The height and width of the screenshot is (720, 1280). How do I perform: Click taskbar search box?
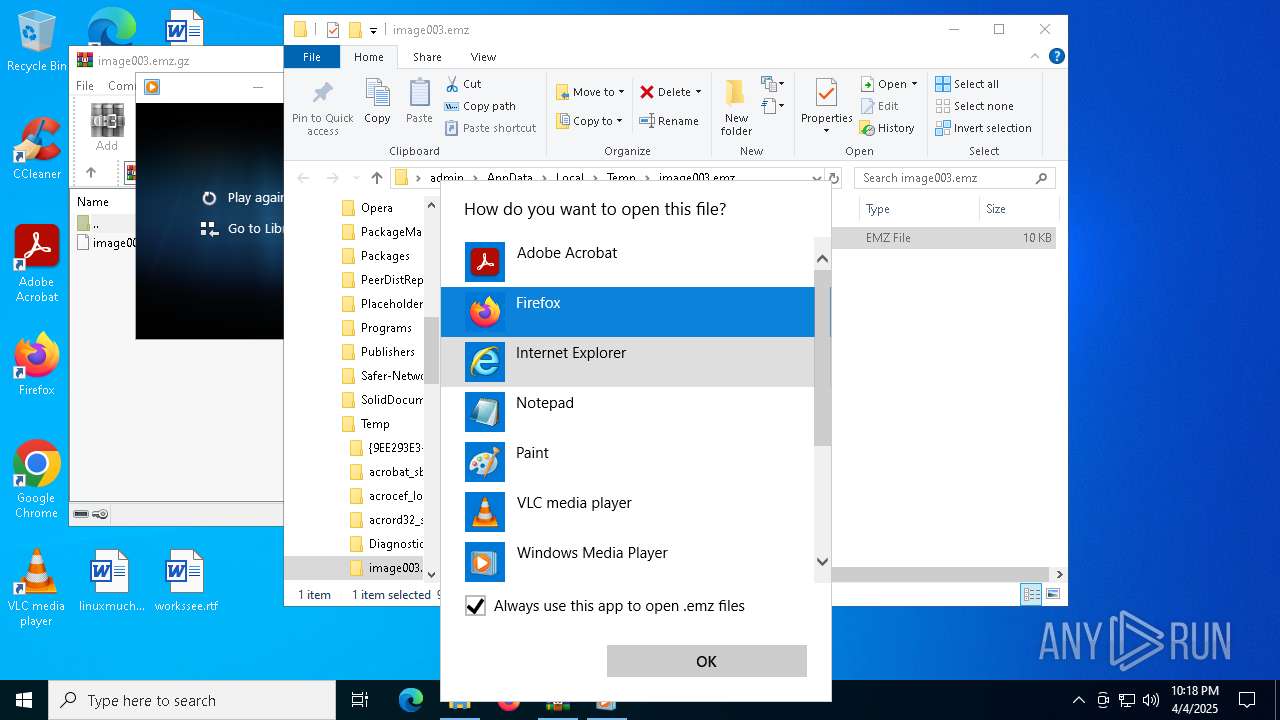pos(192,700)
